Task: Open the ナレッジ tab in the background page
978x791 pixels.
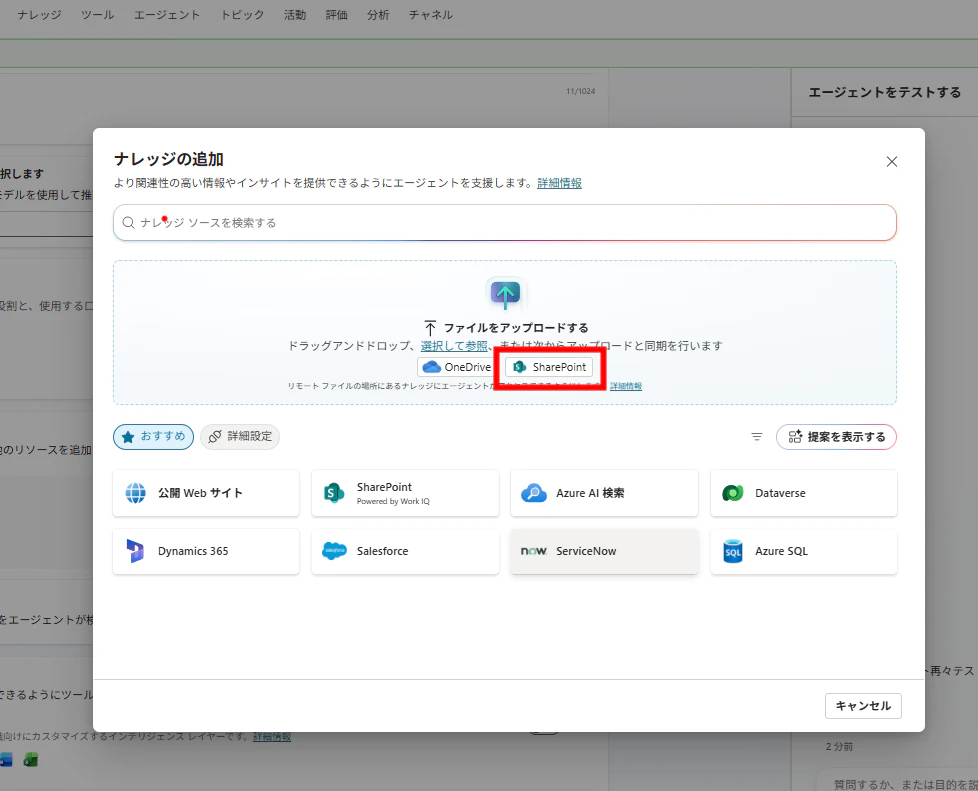Action: point(39,15)
